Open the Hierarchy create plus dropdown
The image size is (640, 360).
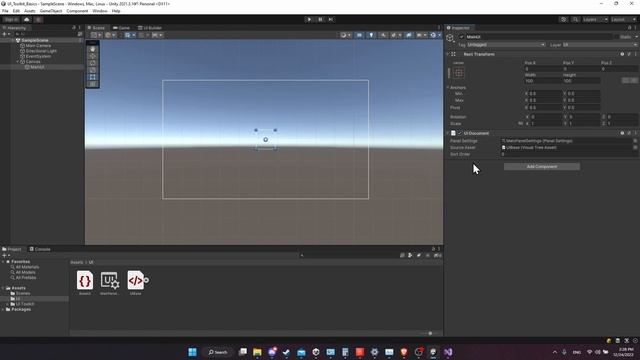6,34
